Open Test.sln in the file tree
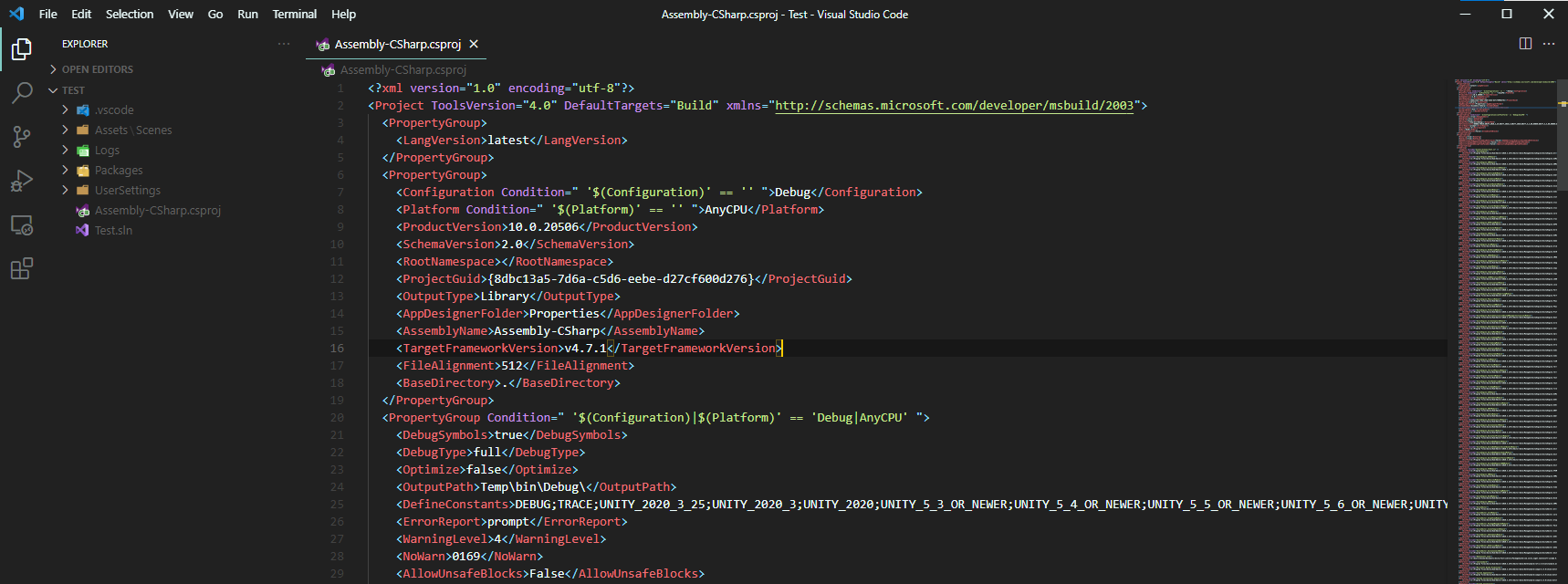 click(x=113, y=231)
